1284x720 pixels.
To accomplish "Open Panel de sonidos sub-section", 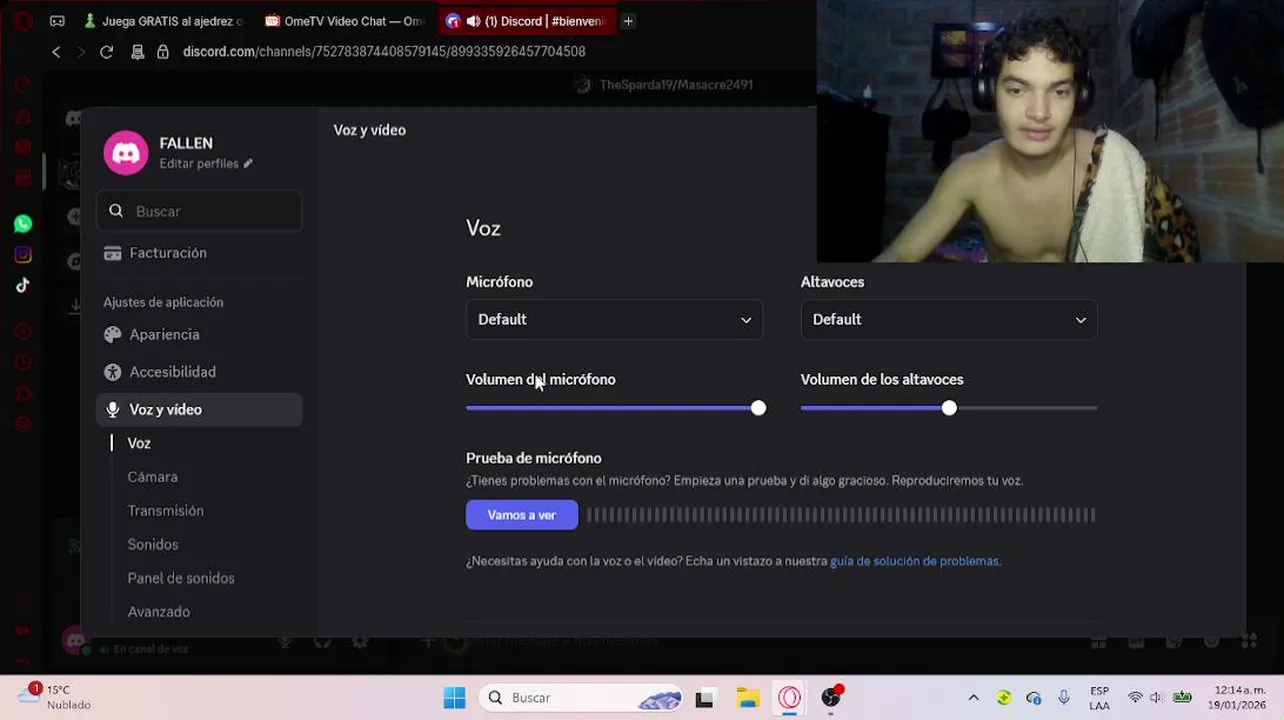I will tap(181, 578).
